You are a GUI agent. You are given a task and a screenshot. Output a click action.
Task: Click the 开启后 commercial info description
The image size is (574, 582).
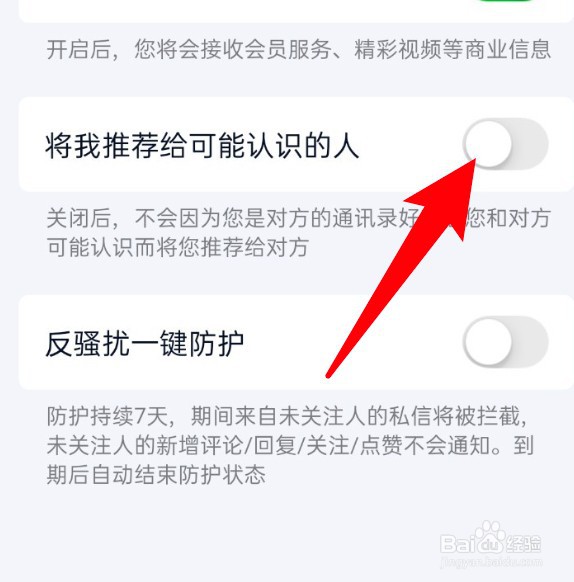tap(299, 49)
